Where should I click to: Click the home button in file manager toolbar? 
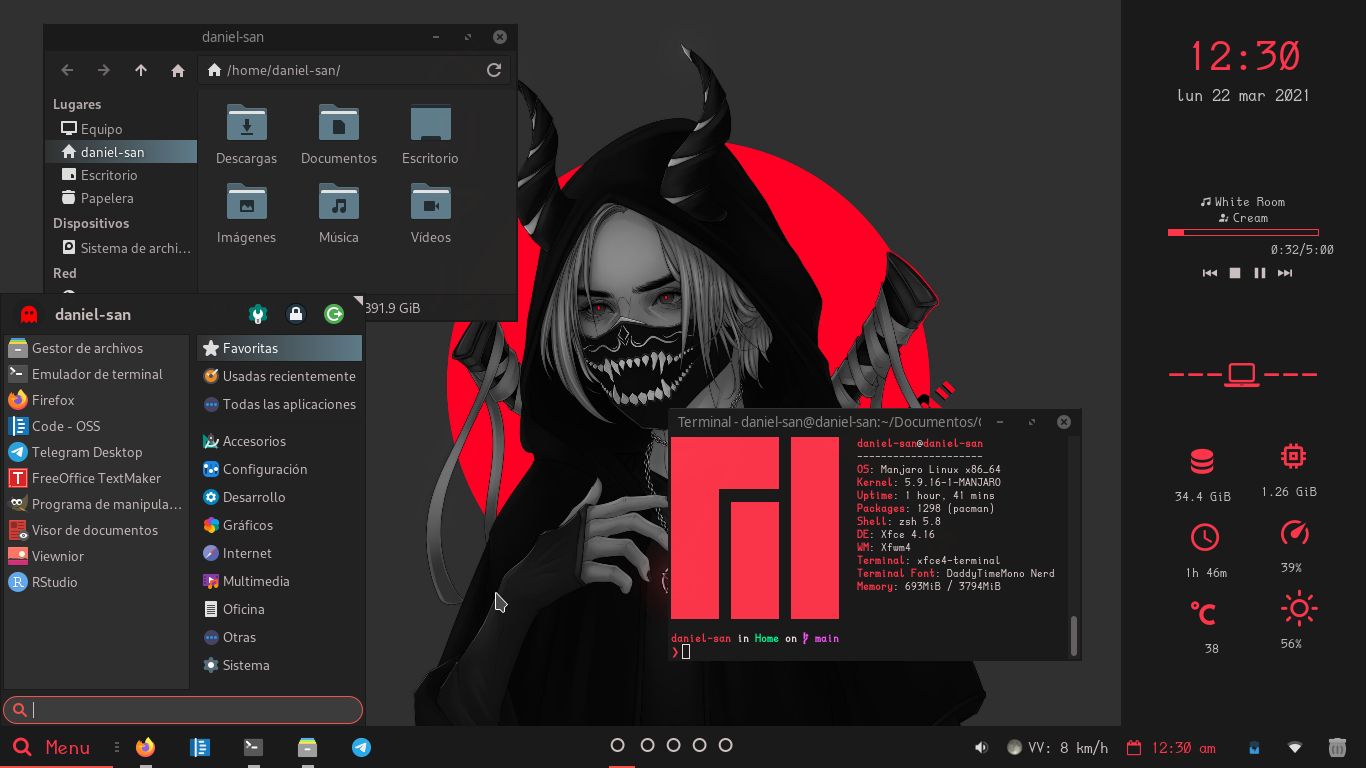pos(178,70)
